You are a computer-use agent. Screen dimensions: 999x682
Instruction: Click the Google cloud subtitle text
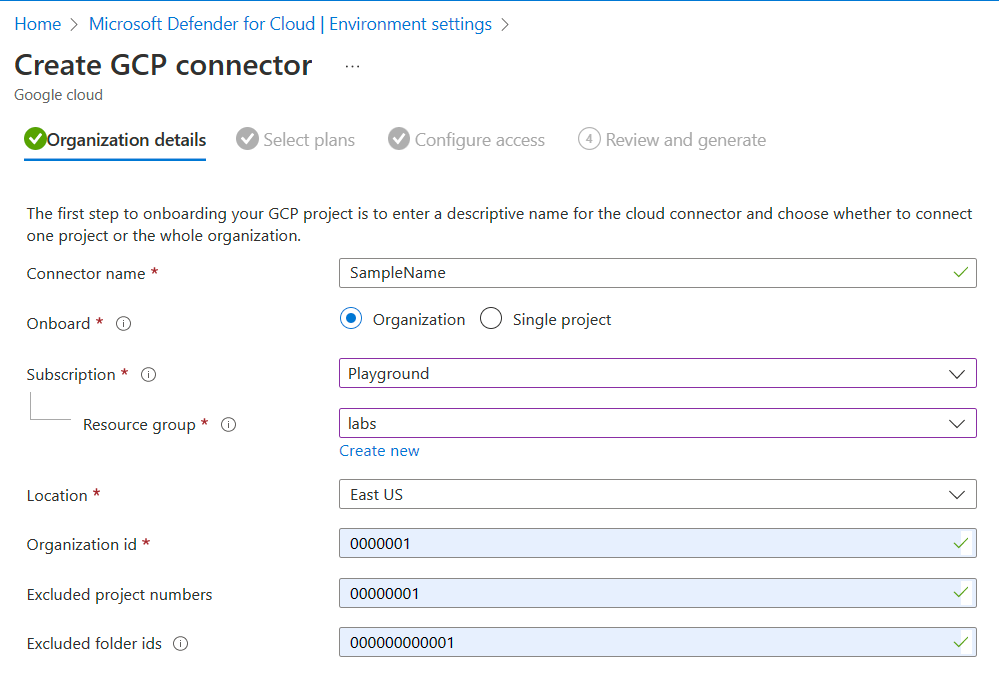pyautogui.click(x=58, y=95)
